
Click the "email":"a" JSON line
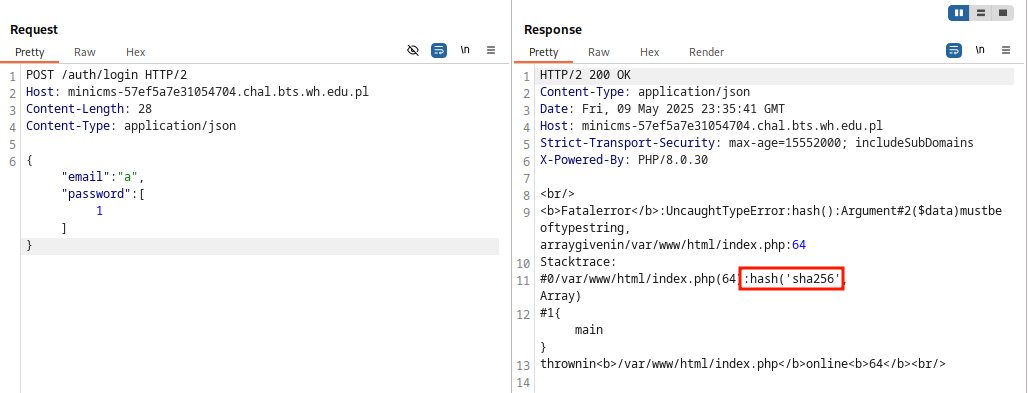point(102,177)
